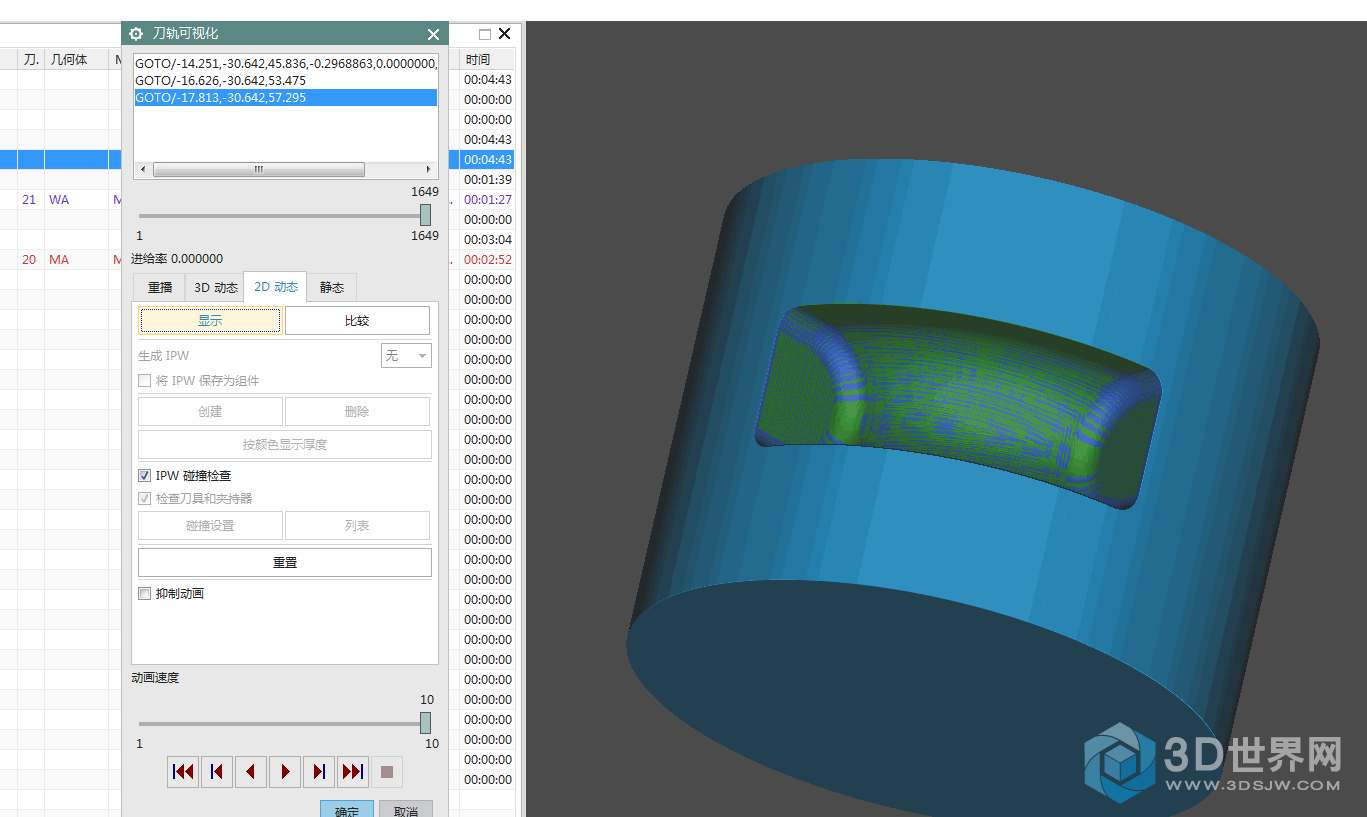Close the 刀轨可视化 dialog
Image resolution: width=1367 pixels, height=817 pixels.
[x=433, y=34]
